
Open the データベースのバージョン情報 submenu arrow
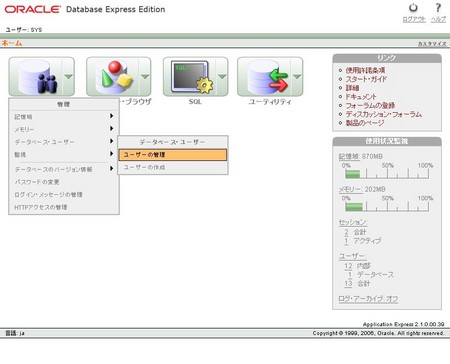pos(112,169)
